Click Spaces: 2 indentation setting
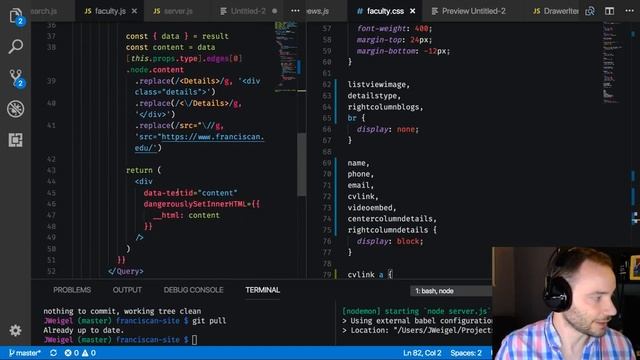640x360 pixels. pyautogui.click(x=466, y=353)
